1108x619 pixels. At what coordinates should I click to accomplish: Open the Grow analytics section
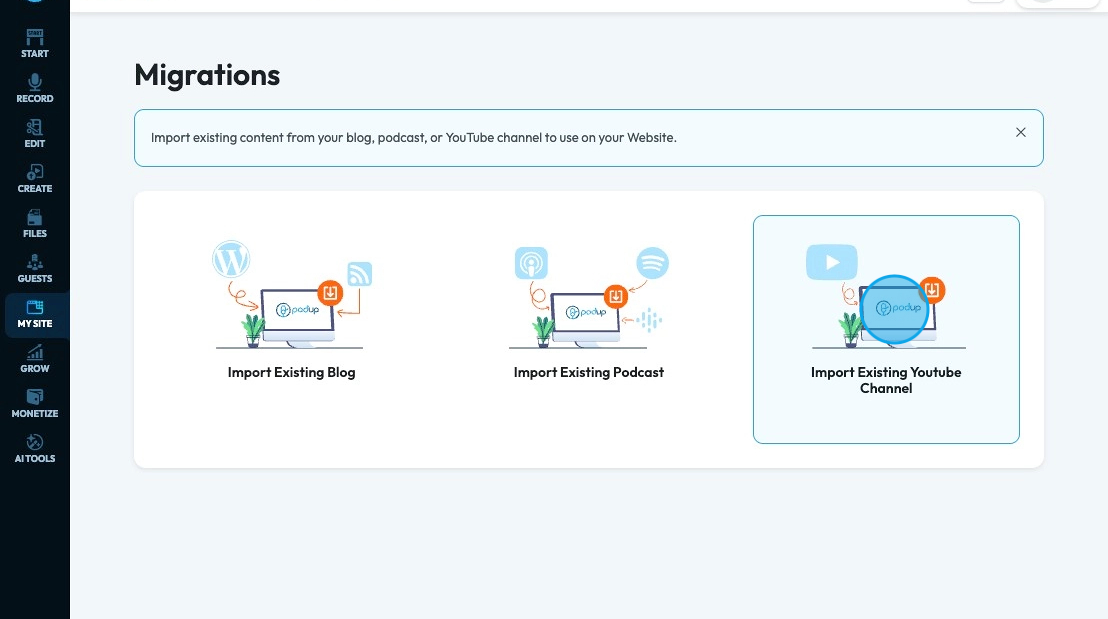pos(35,359)
